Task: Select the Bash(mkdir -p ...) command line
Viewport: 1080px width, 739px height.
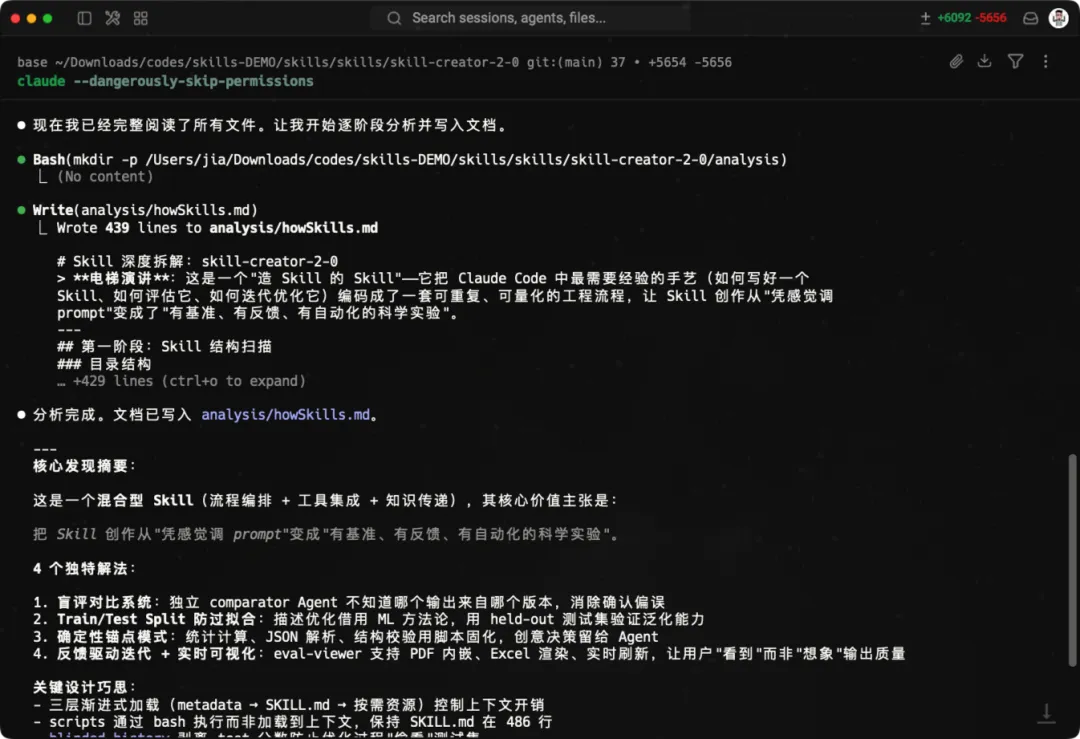Action: pyautogui.click(x=410, y=160)
